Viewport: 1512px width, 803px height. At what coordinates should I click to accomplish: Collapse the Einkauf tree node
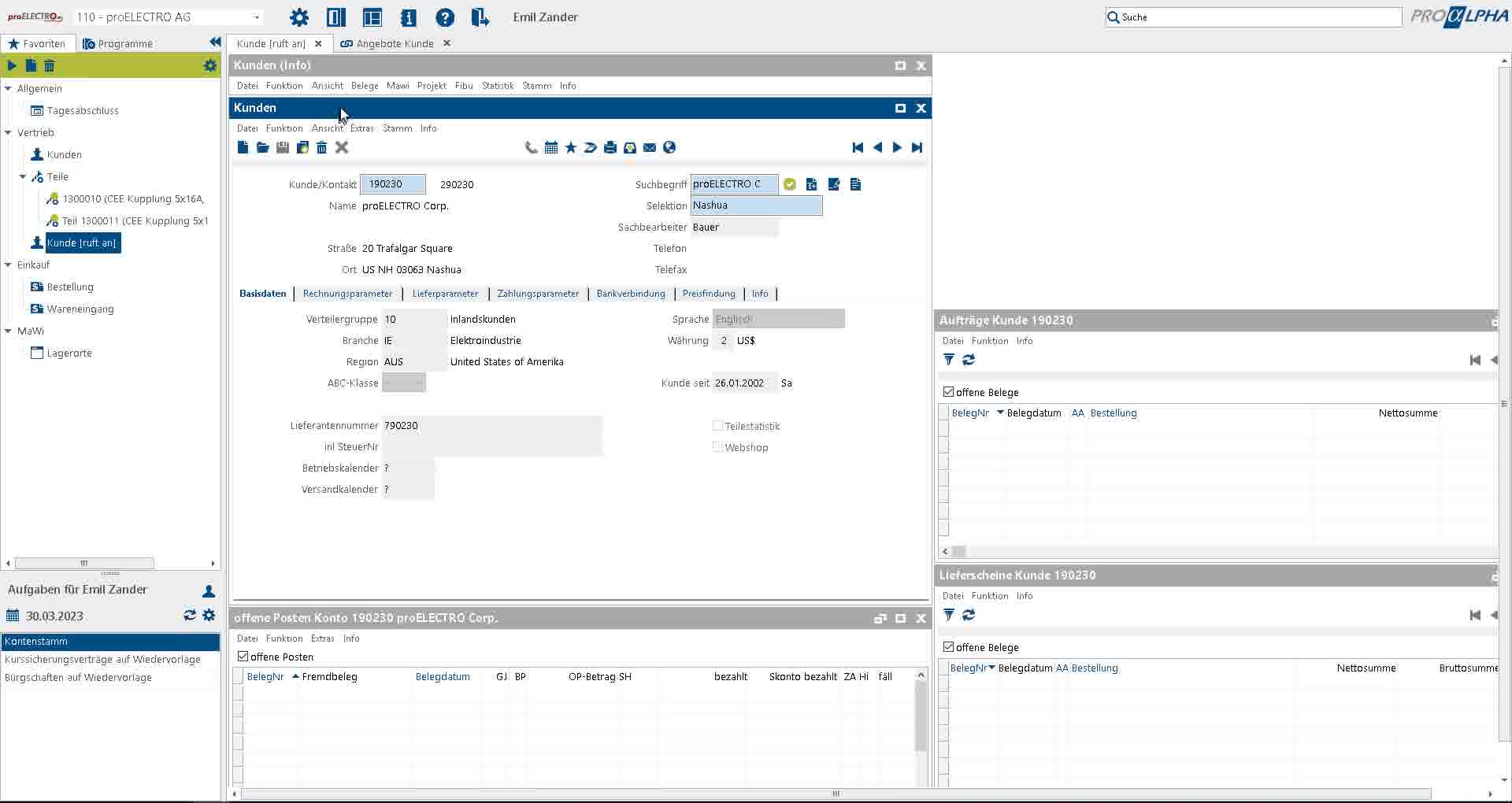[8, 265]
